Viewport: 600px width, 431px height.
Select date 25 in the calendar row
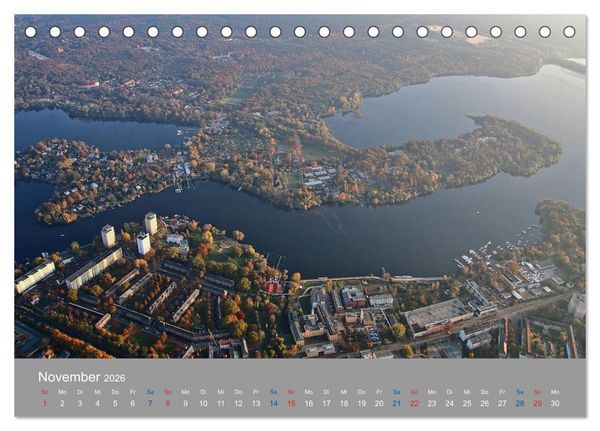click(x=467, y=403)
